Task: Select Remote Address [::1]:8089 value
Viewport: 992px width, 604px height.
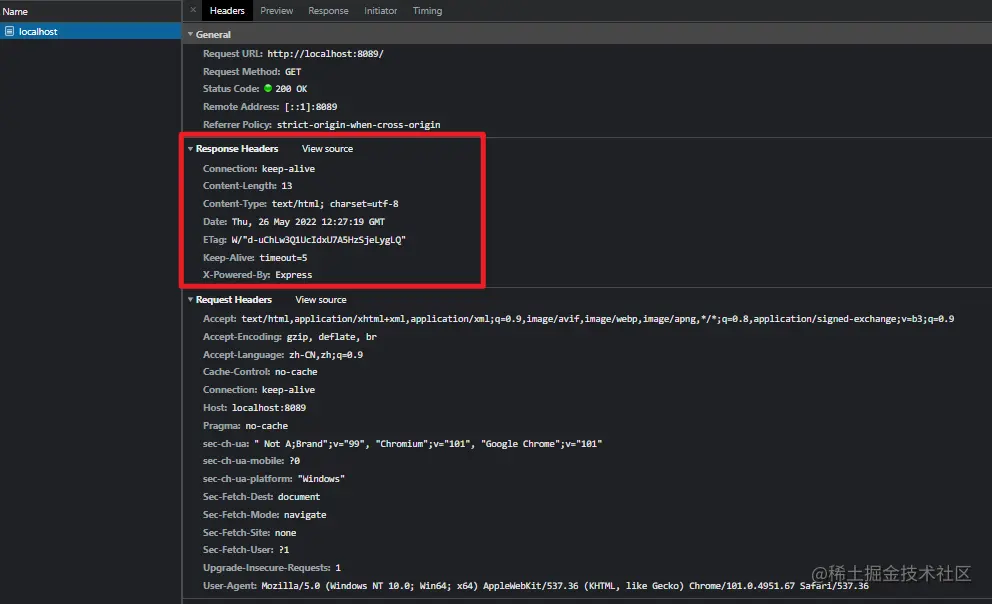Action: [x=311, y=107]
